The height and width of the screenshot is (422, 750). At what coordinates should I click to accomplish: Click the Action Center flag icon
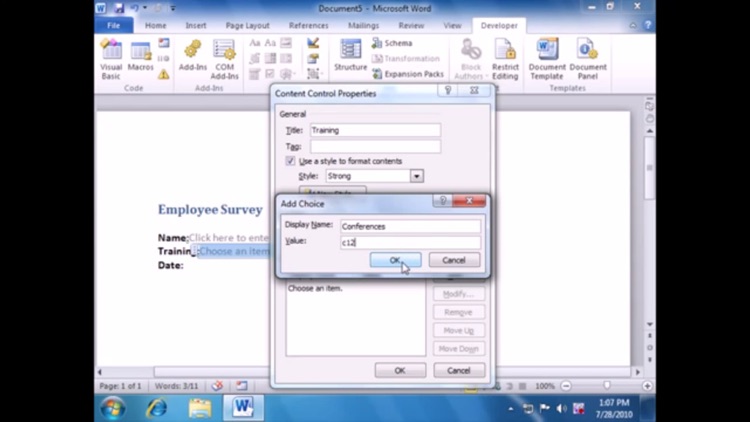click(x=544, y=408)
